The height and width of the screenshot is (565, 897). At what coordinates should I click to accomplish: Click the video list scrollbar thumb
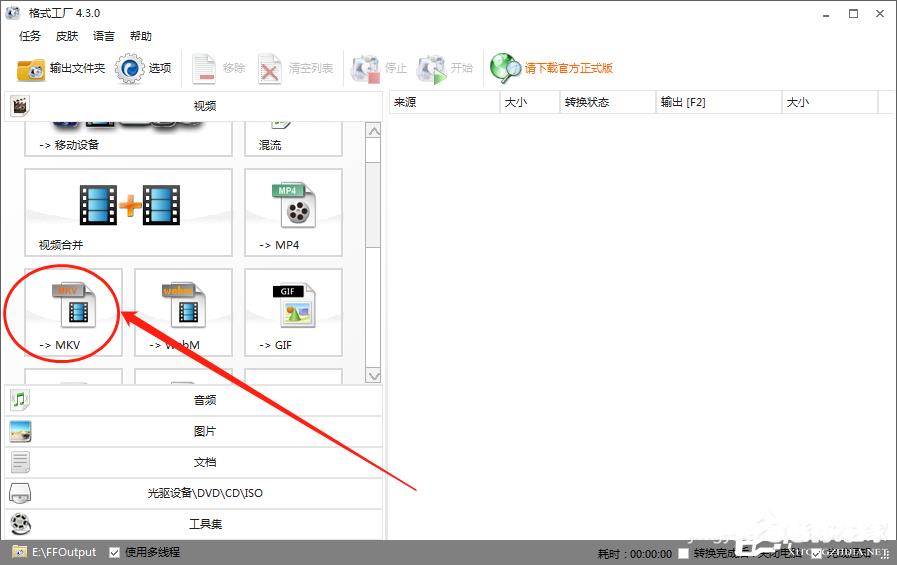374,205
